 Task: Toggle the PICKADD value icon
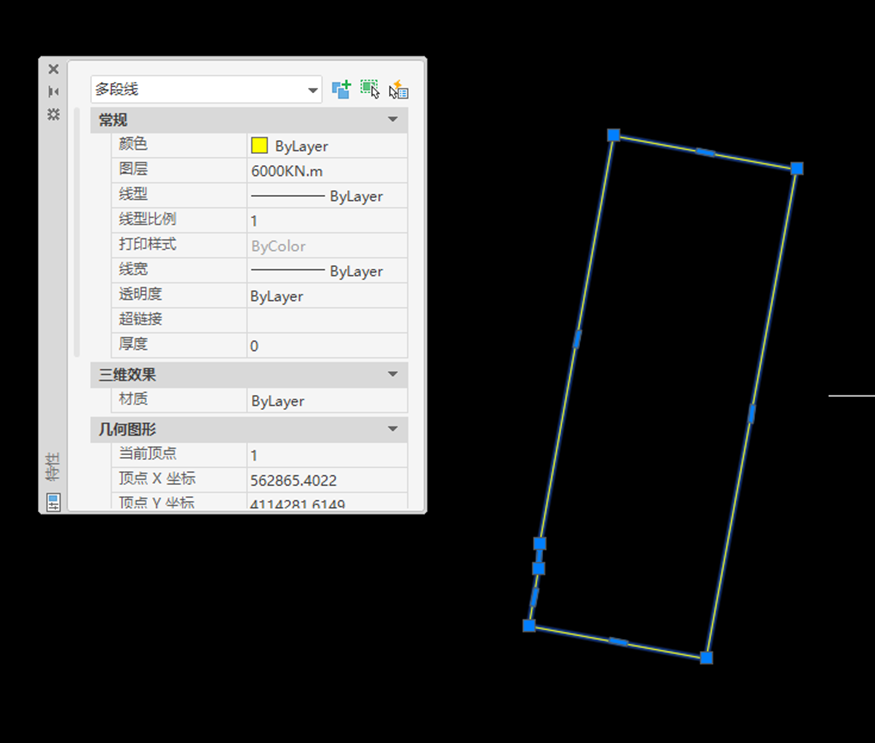click(x=342, y=89)
